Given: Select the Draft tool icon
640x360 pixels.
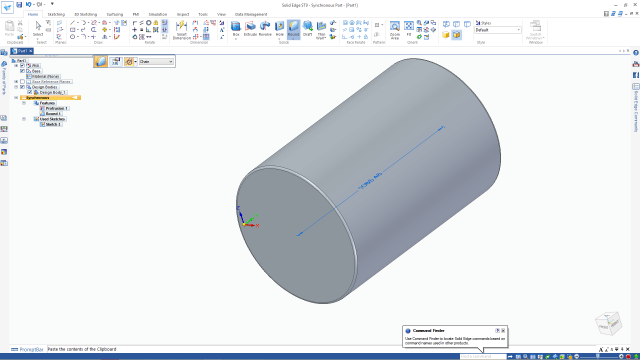Looking at the screenshot, I should [x=307, y=29].
